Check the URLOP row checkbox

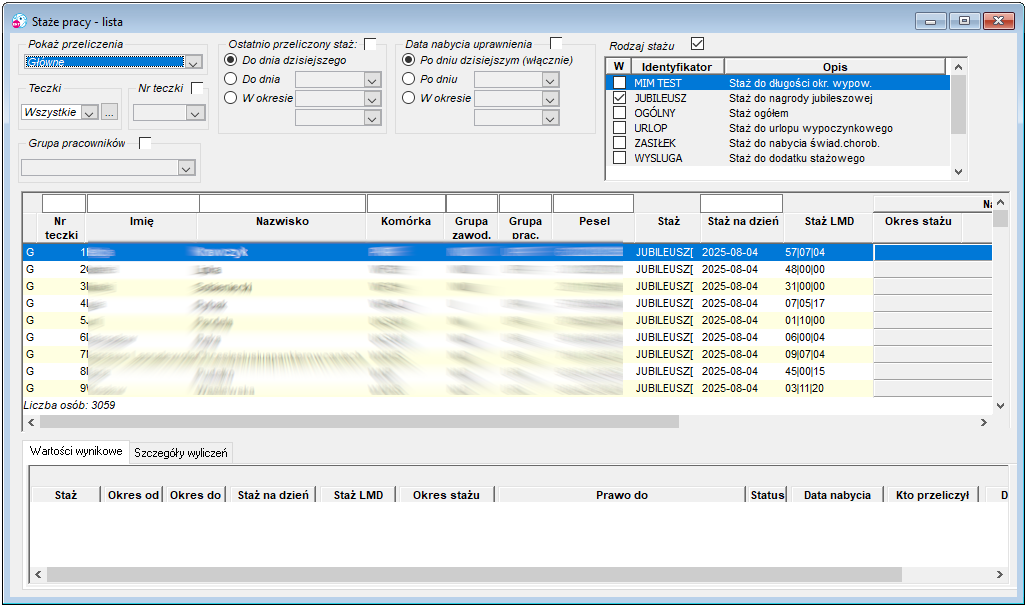pos(619,128)
